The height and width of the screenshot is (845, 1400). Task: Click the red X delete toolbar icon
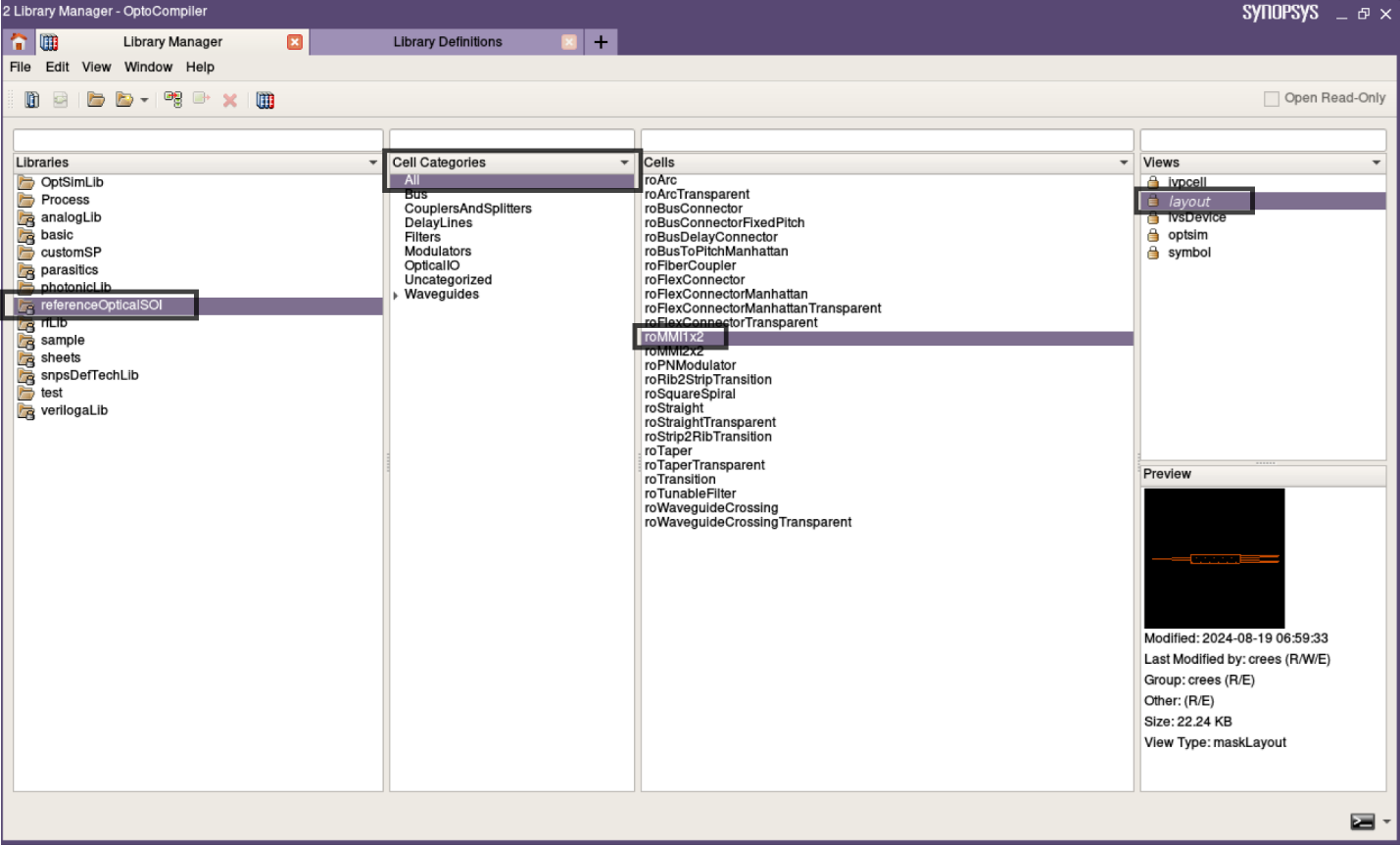[230, 100]
